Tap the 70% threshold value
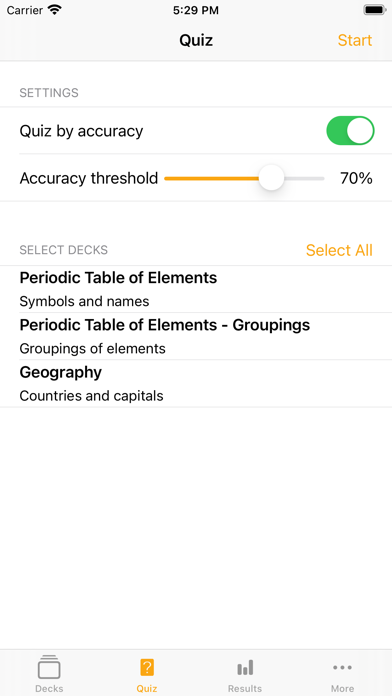 [356, 178]
